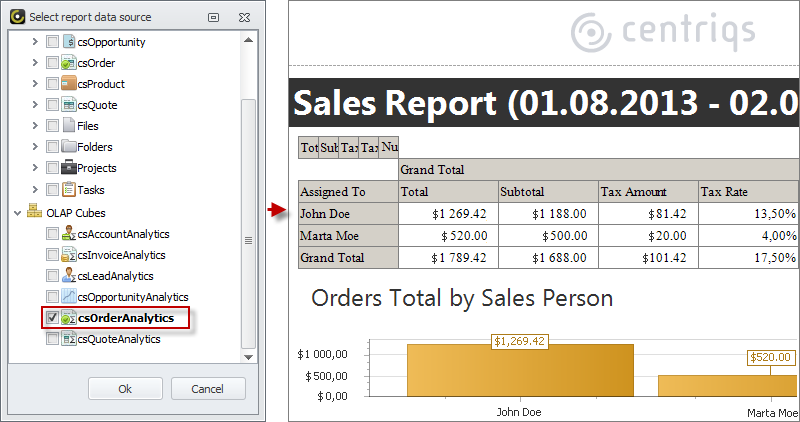The height and width of the screenshot is (422, 800).
Task: Click the Tasks clipboard icon
Action: pyautogui.click(x=69, y=189)
